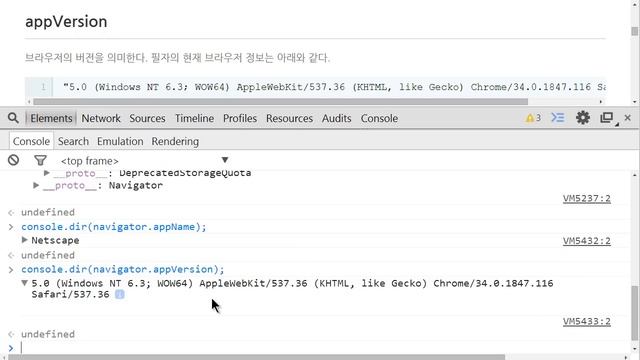Screen dimensions: 640x360
Task: Open the warnings count indicator
Action: coord(533,118)
